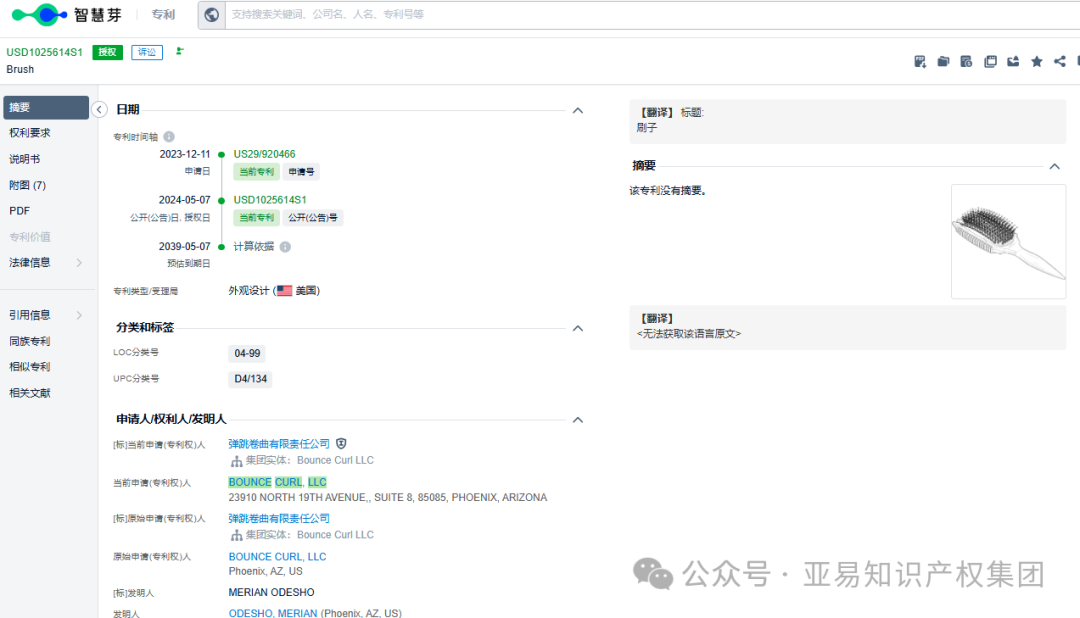Open the assignee link BOUNCE CURL, LLC
Screen dimensions: 1080x618
[x=275, y=481]
